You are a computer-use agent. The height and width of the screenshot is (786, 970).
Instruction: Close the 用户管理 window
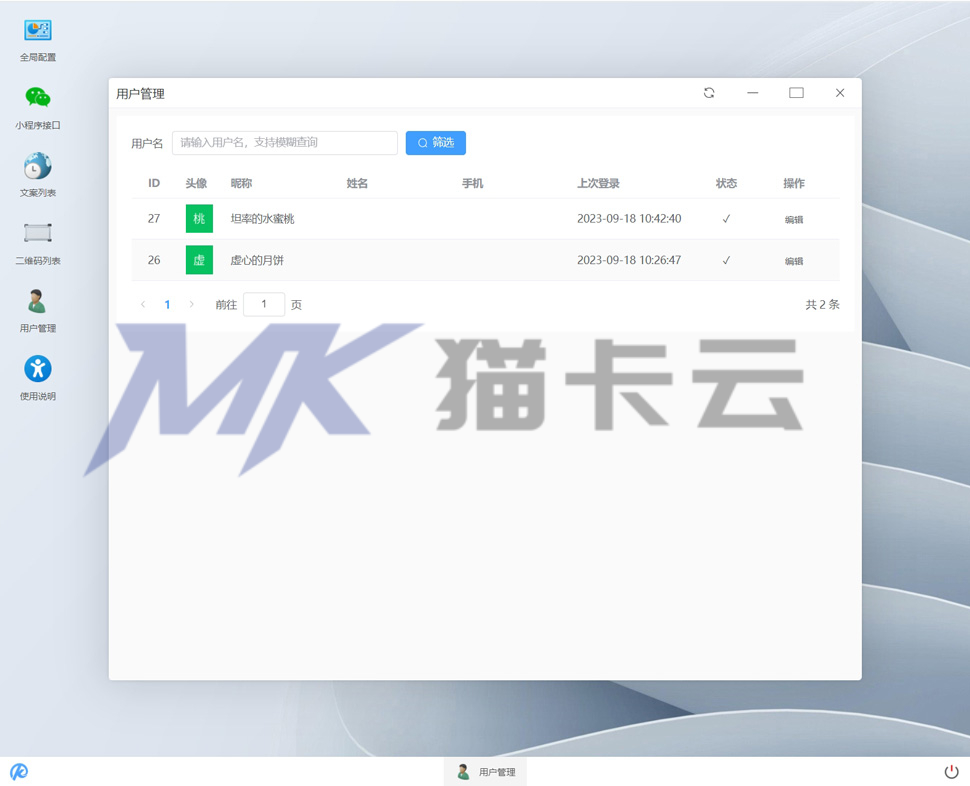(840, 93)
